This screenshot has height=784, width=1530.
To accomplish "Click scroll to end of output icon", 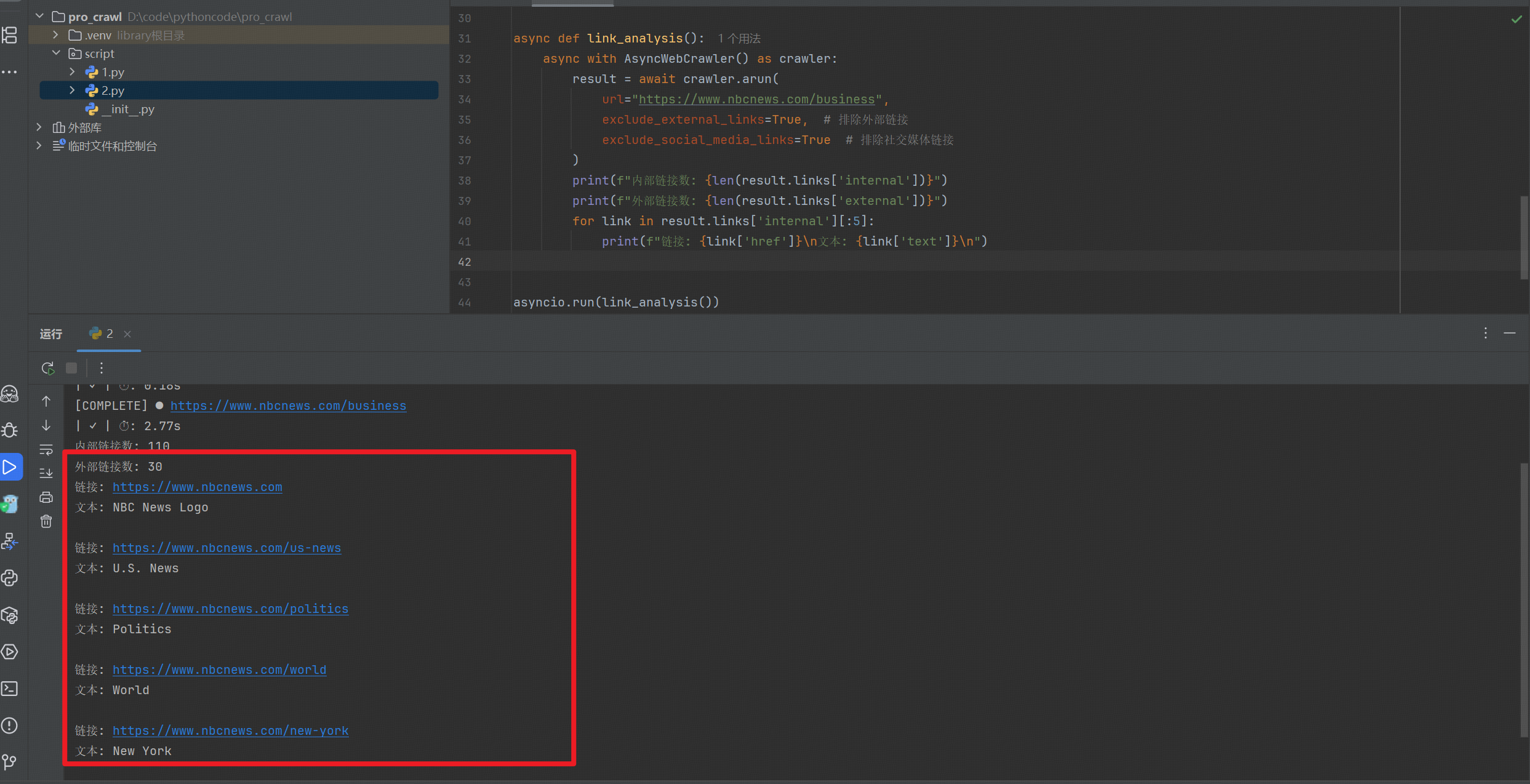I will pyautogui.click(x=46, y=473).
